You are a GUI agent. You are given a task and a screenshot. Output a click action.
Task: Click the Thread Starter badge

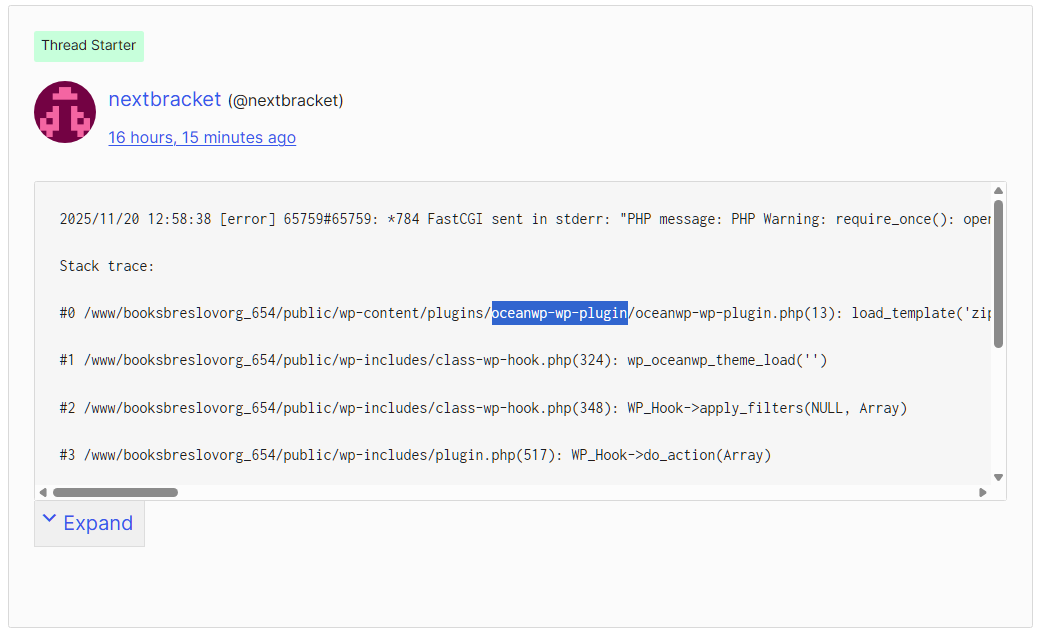pos(89,46)
